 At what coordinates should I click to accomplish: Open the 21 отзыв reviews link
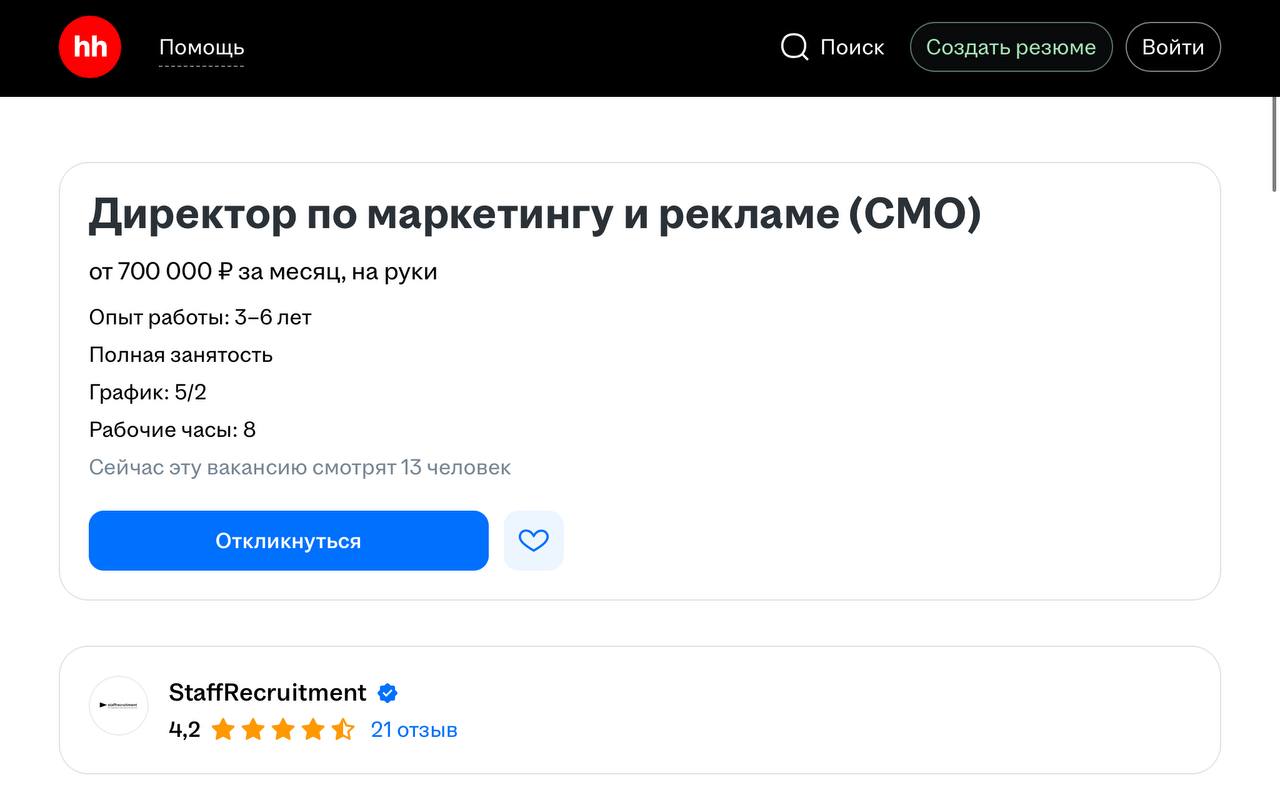[x=414, y=730]
